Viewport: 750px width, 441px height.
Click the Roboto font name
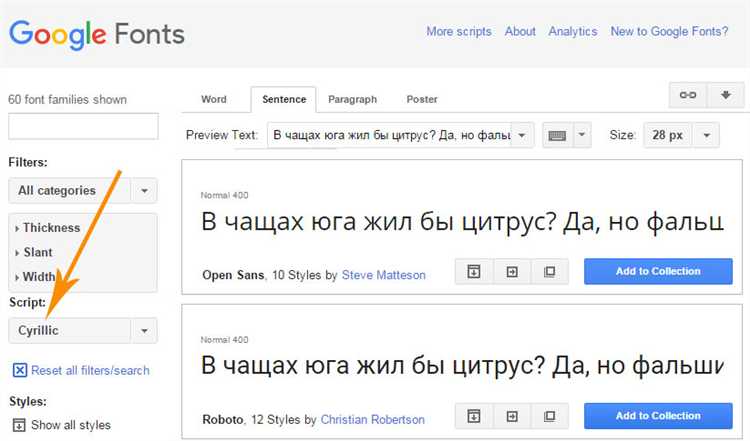[223, 420]
